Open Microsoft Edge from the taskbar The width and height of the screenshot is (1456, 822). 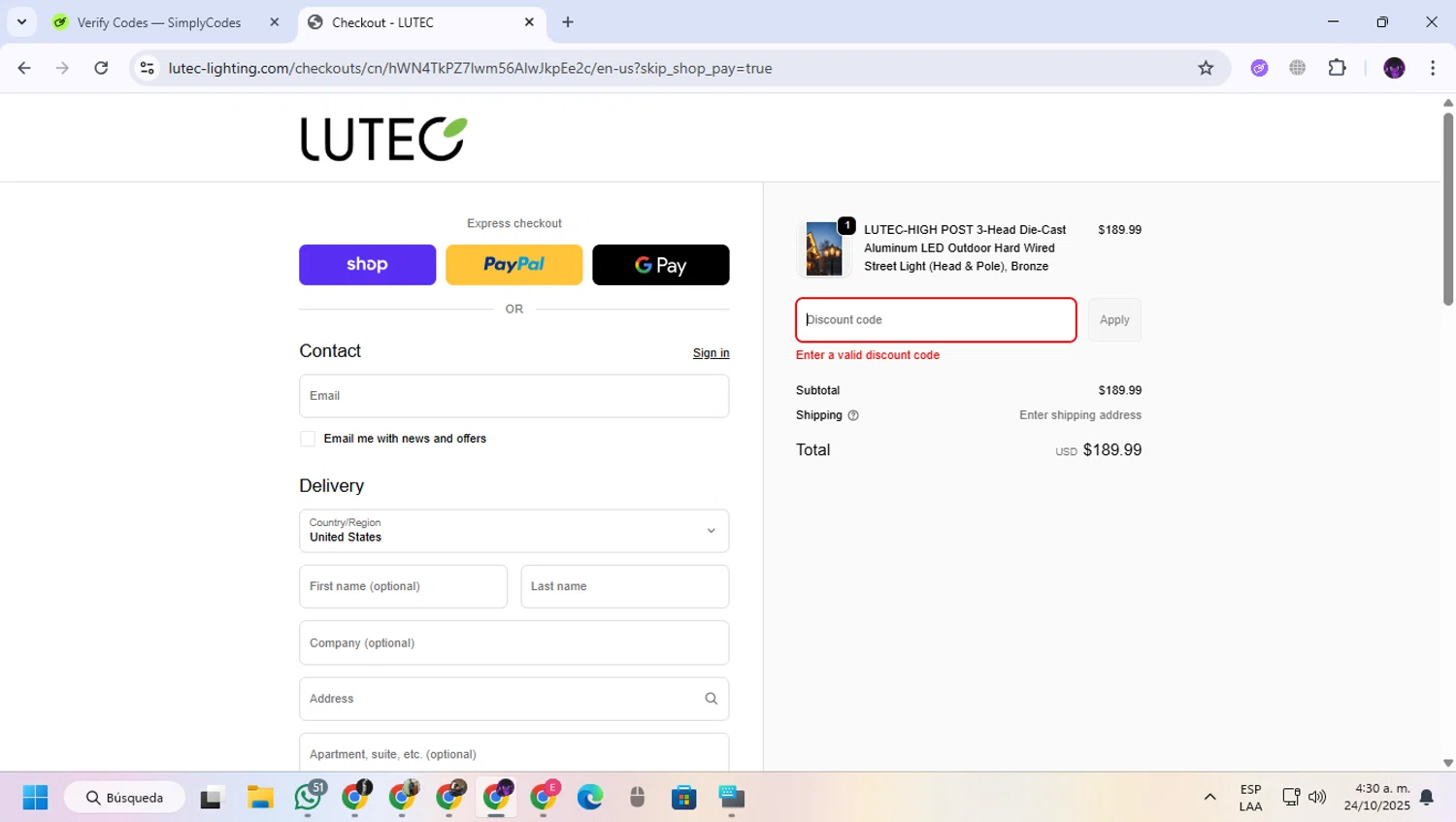click(x=589, y=798)
